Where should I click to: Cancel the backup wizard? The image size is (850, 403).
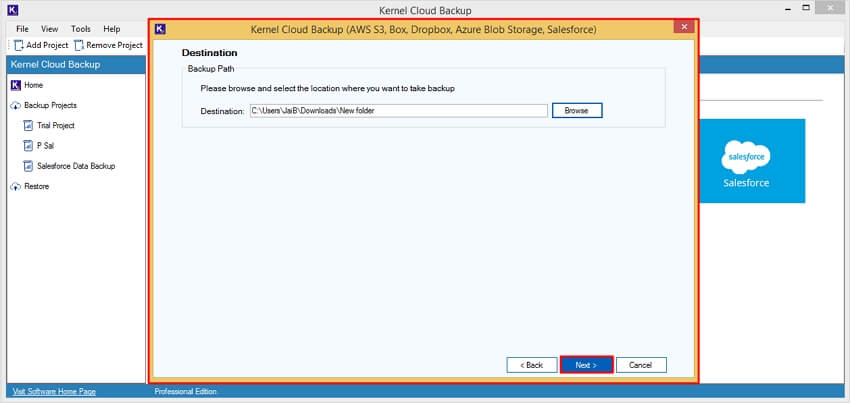point(641,365)
